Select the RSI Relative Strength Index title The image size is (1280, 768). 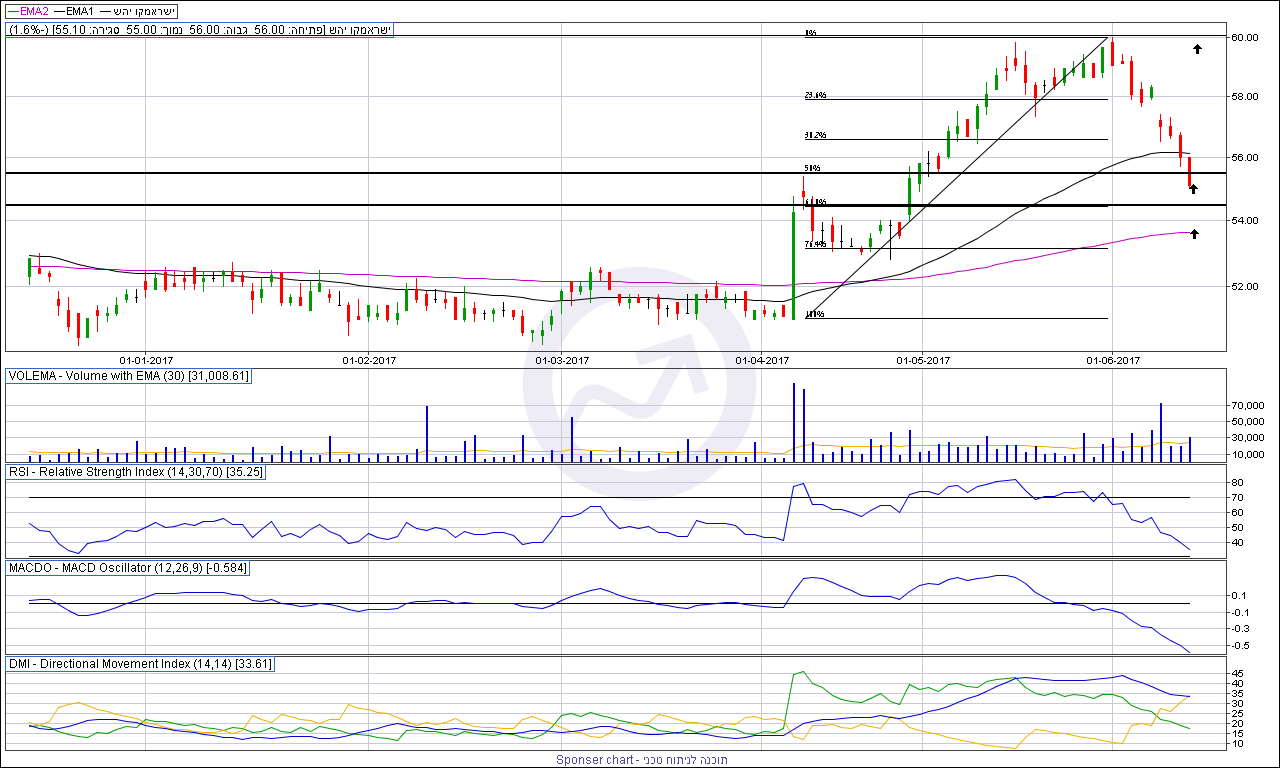point(136,471)
